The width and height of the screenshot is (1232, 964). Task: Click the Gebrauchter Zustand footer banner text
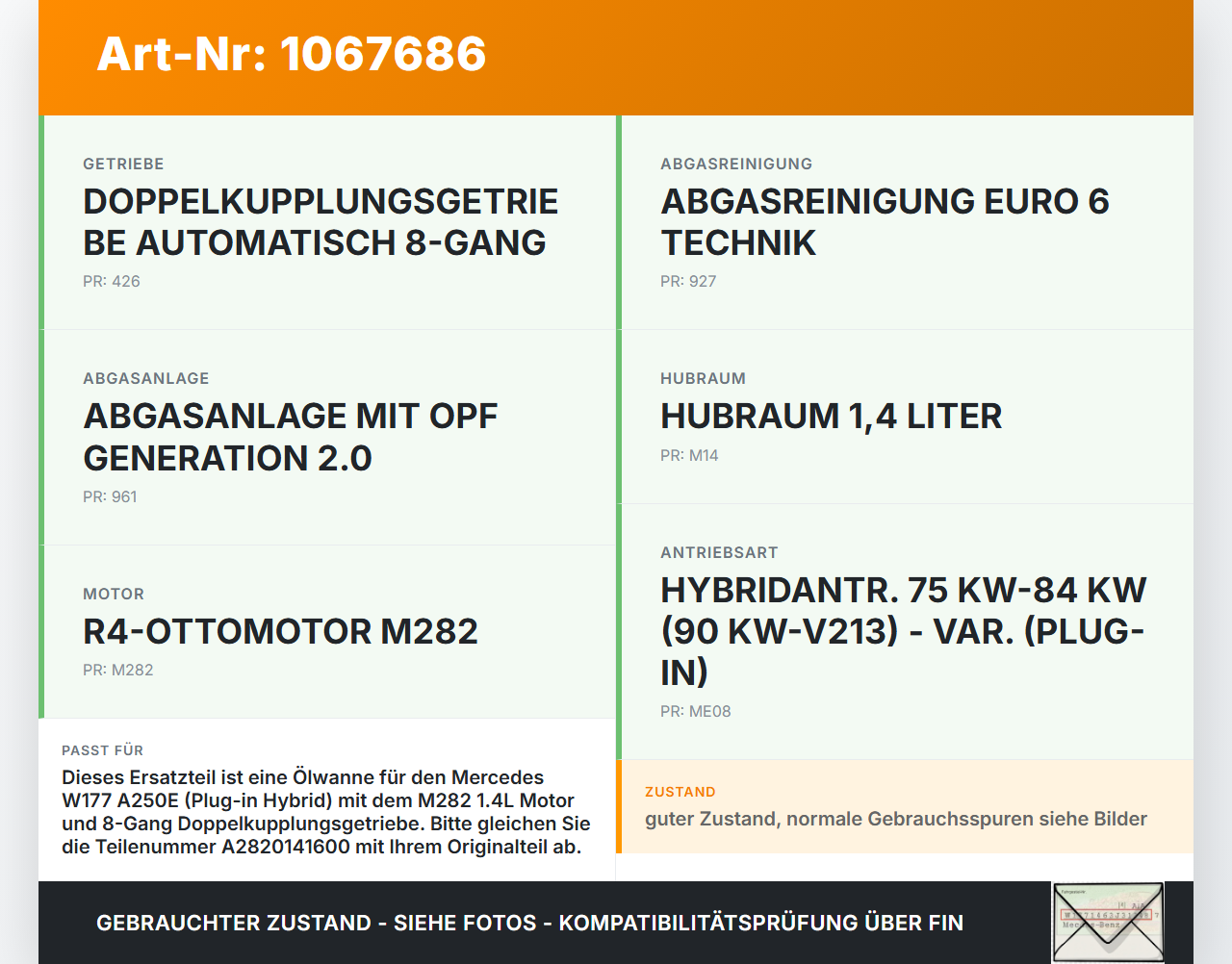click(x=529, y=924)
